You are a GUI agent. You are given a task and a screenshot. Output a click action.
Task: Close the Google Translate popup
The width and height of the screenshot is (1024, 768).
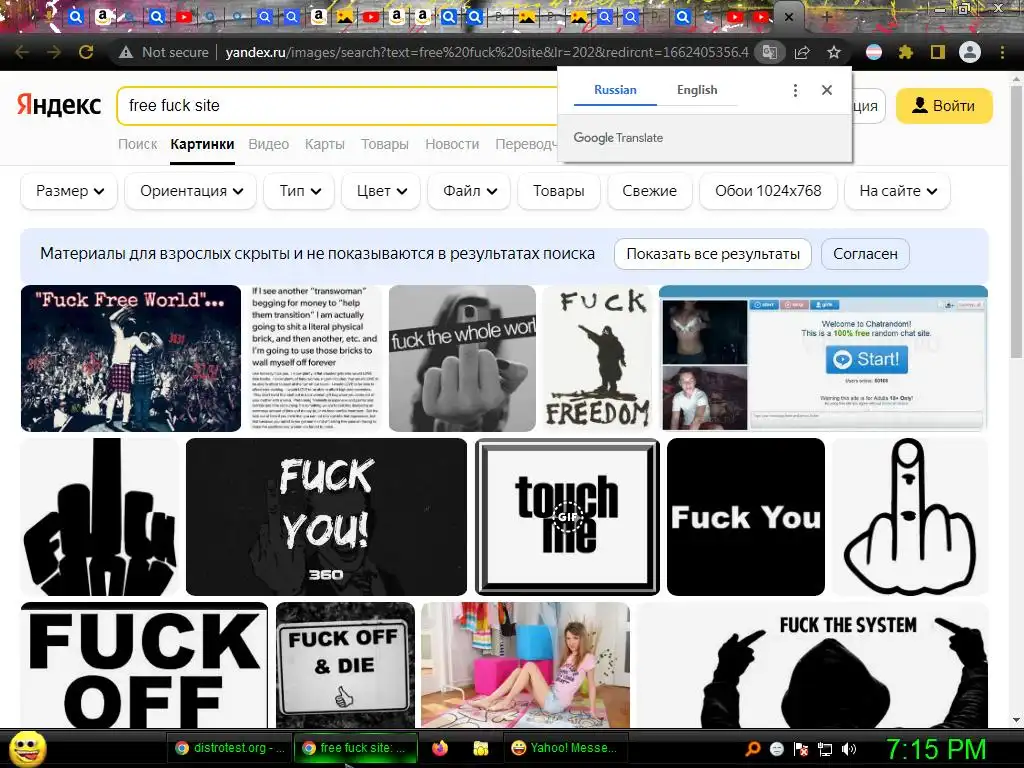[827, 90]
